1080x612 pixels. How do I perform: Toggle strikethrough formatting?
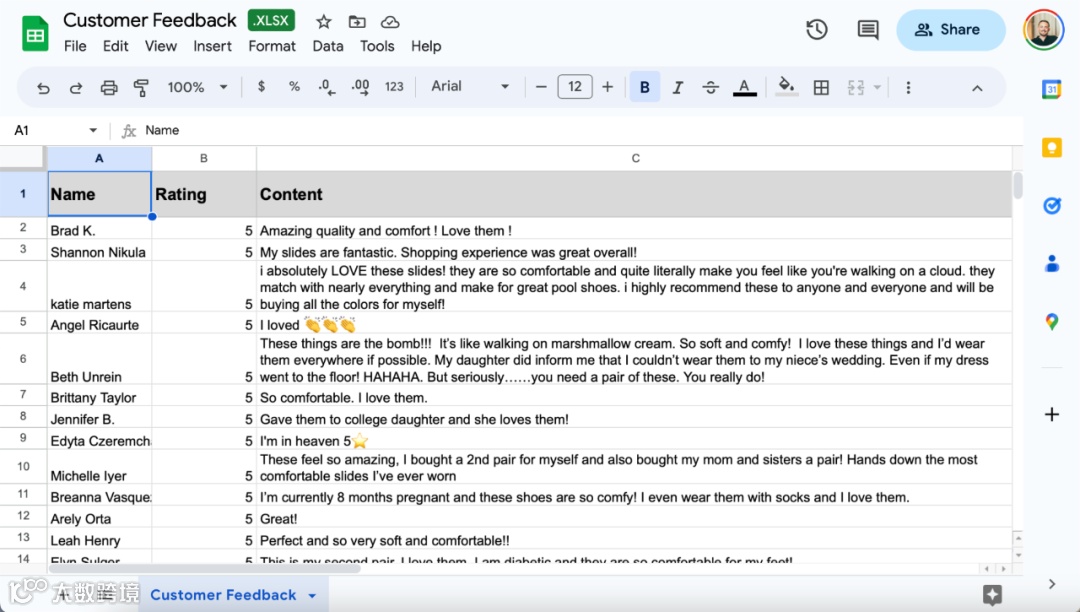[x=711, y=87]
